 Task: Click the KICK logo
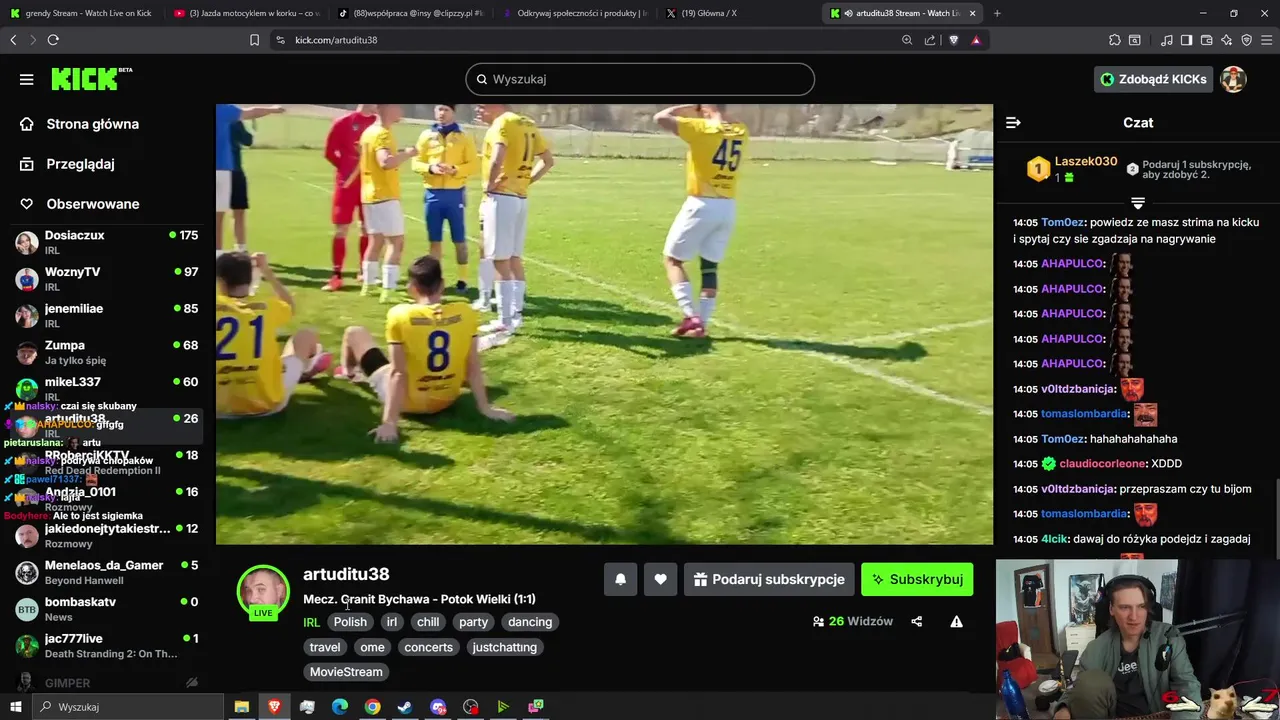click(x=91, y=79)
